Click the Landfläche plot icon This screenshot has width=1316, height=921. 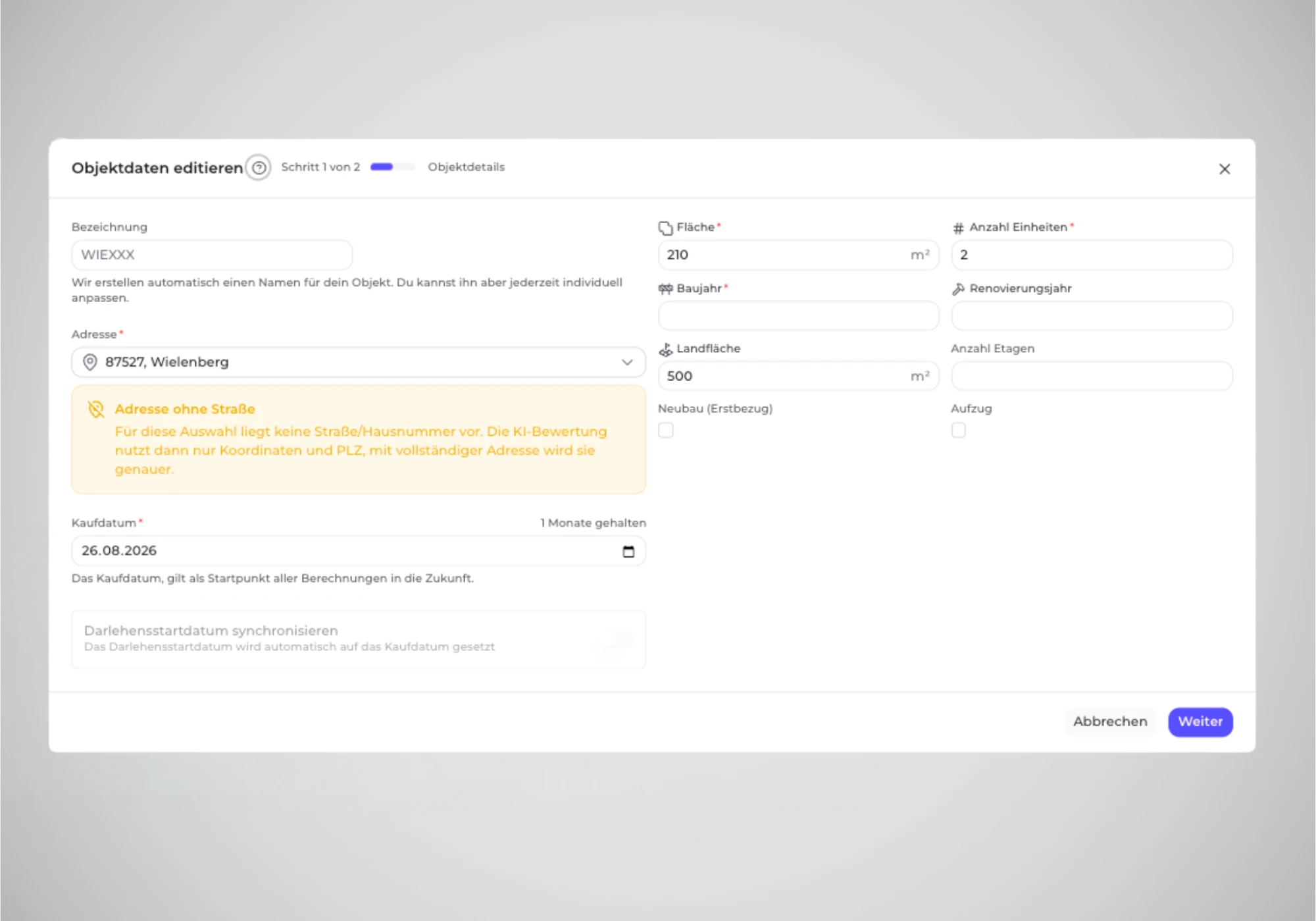point(665,349)
